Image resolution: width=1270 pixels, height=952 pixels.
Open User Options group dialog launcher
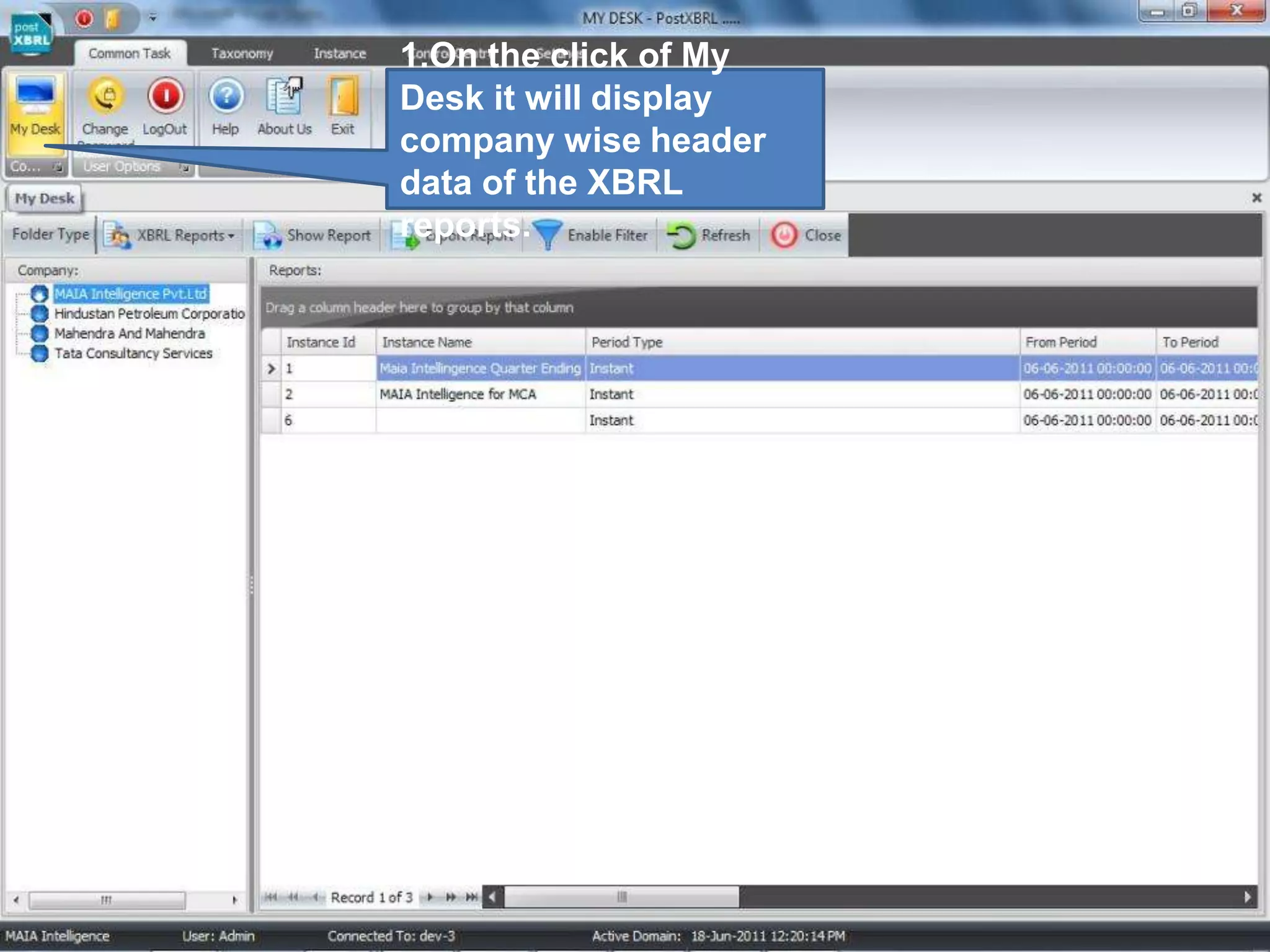[184, 167]
